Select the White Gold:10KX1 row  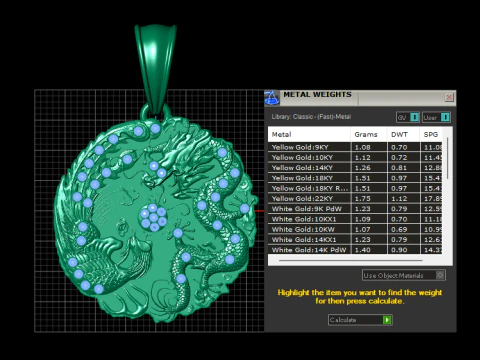point(355,219)
